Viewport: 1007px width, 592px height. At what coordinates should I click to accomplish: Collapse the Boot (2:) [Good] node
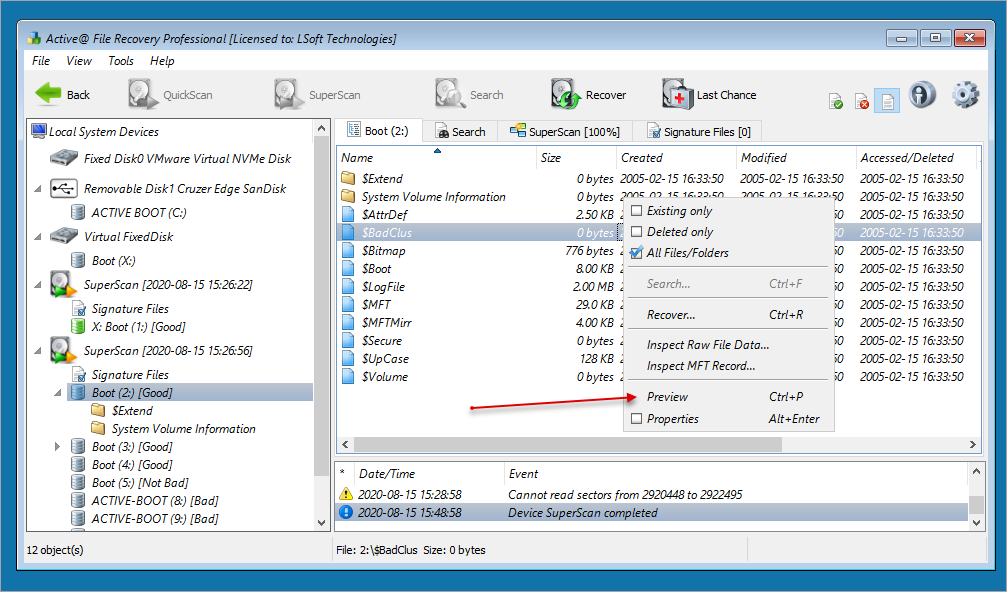click(x=58, y=393)
